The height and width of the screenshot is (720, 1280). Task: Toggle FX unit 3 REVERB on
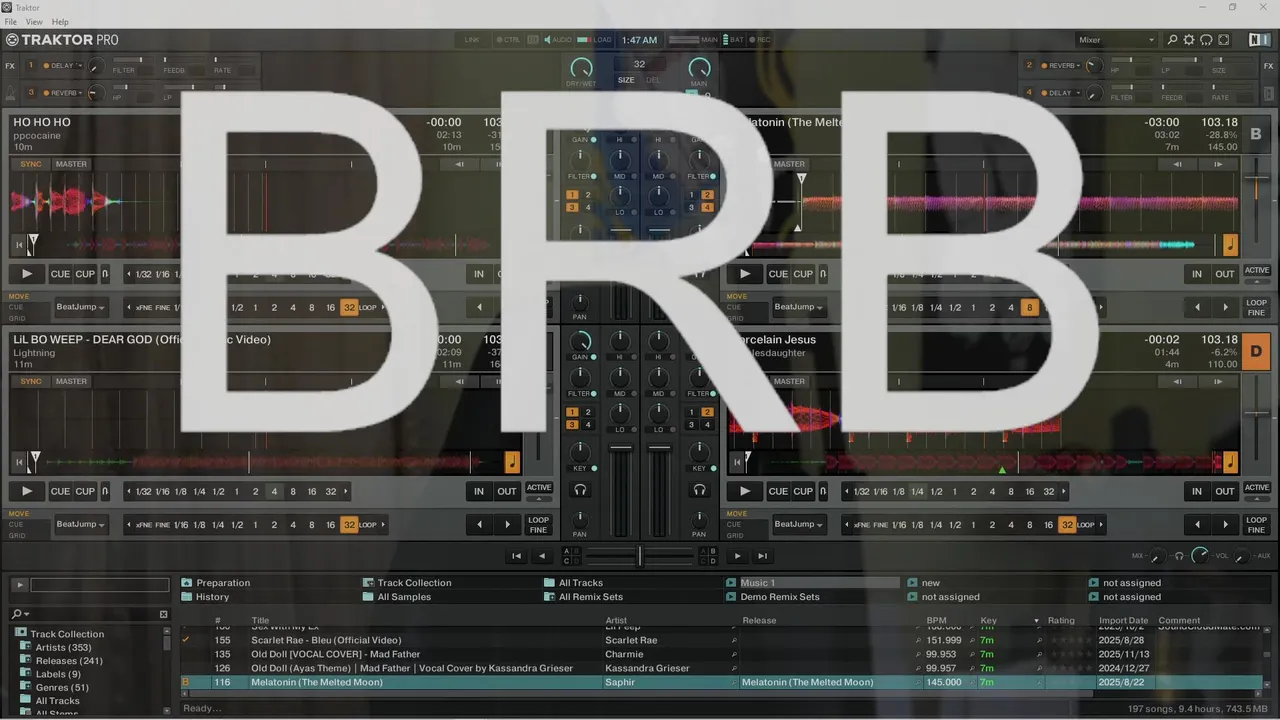[x=45, y=93]
